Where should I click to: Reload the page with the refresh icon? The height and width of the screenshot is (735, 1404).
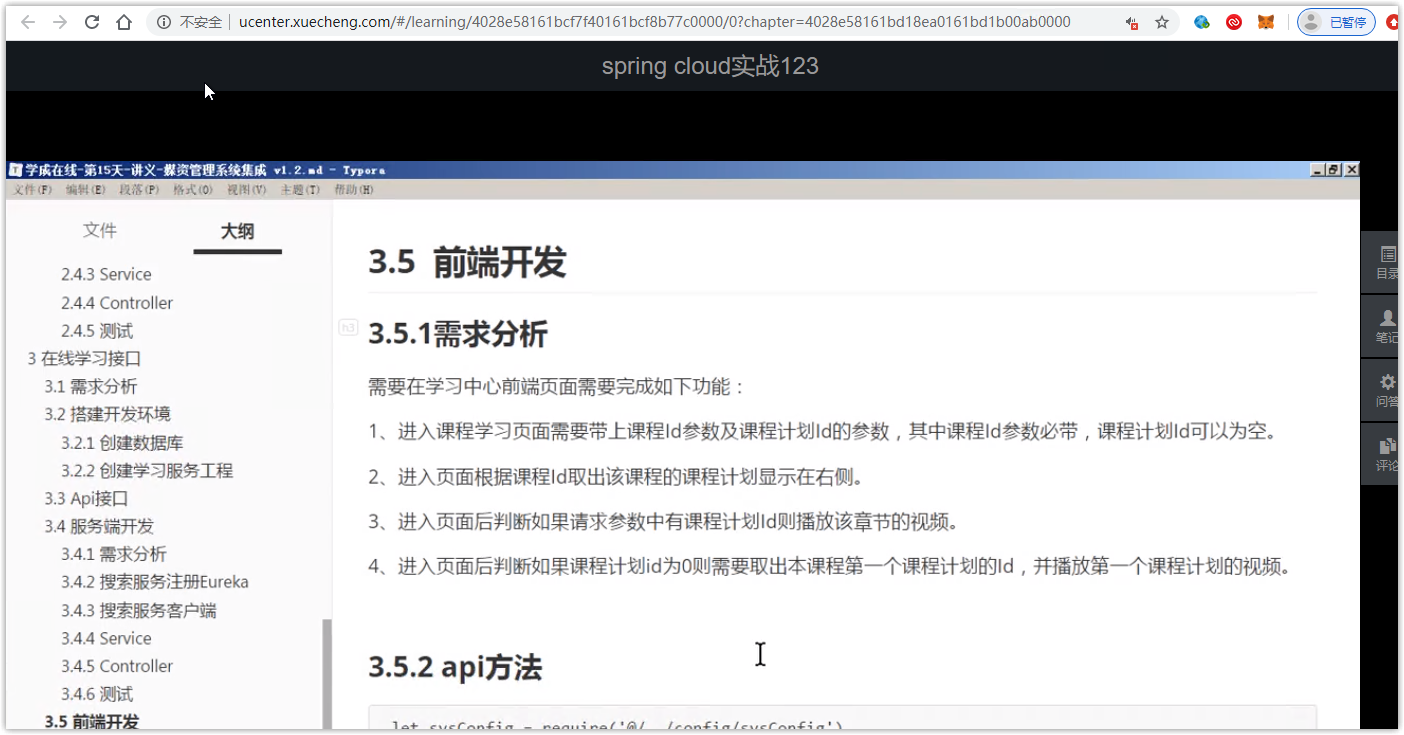(92, 22)
